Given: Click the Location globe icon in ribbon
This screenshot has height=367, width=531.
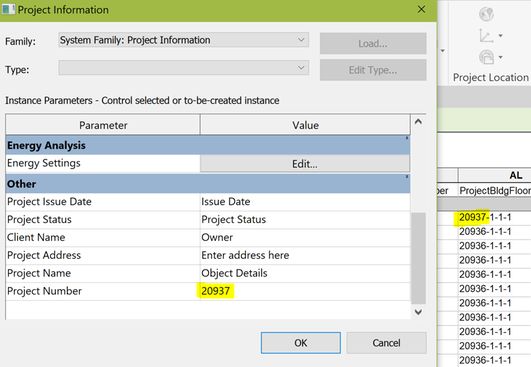Looking at the screenshot, I should coord(486,14).
